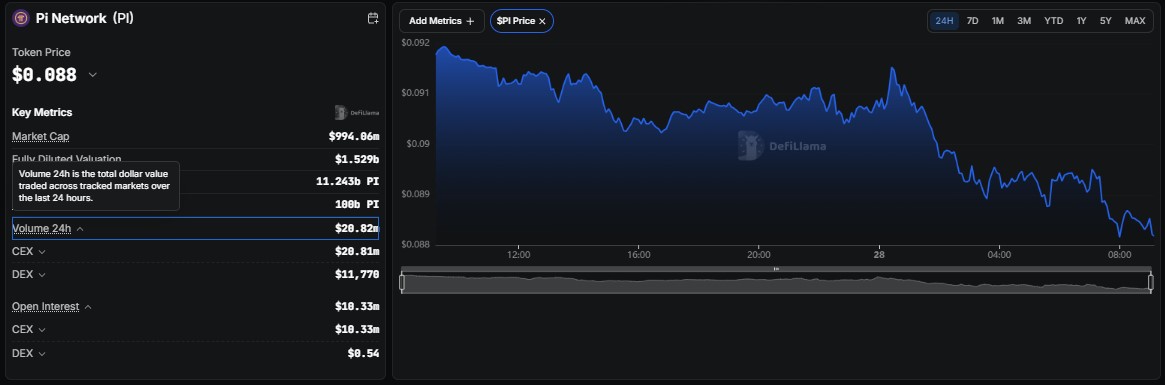Click the $994.06m market cap value
Image resolution: width=1165 pixels, height=385 pixels.
[354, 136]
